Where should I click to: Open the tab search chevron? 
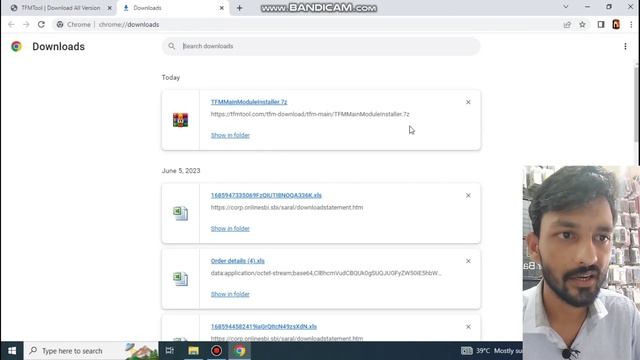tap(566, 7)
